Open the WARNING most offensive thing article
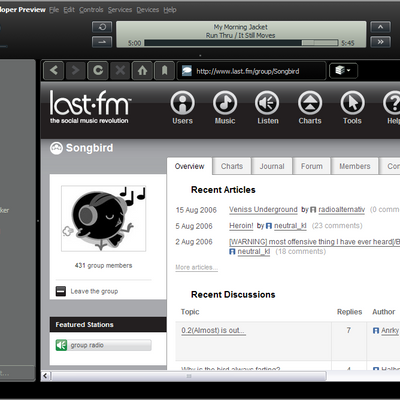Screen dimensions: 400x400 click(314, 242)
